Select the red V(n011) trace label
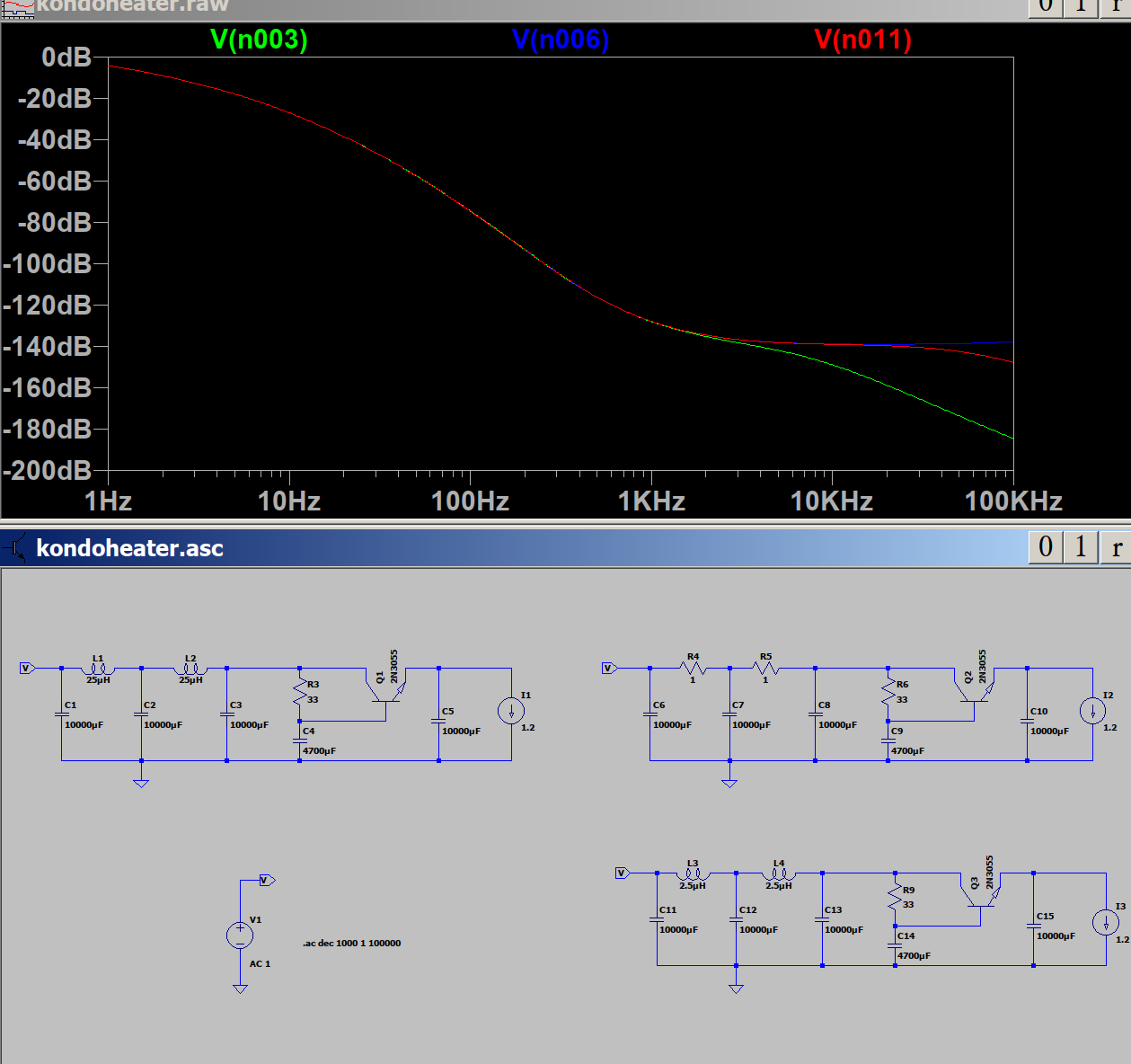Image resolution: width=1131 pixels, height=1064 pixels. click(862, 40)
